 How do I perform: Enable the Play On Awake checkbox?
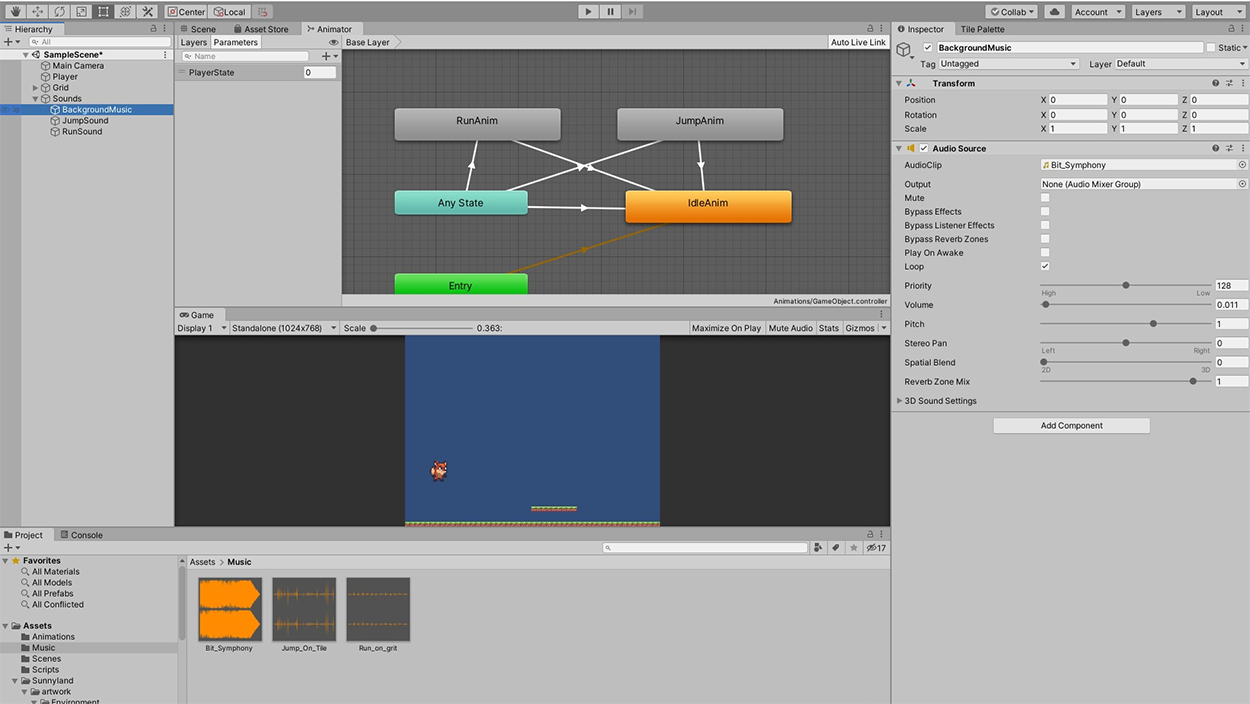1045,253
